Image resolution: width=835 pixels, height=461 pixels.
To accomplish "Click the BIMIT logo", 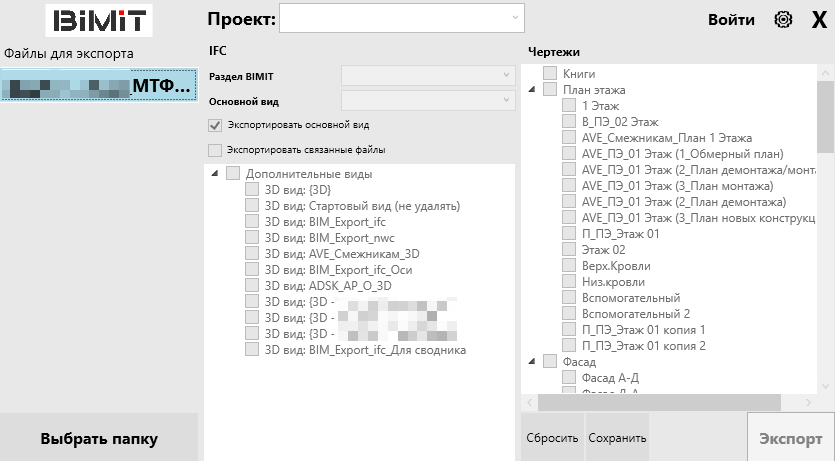I will point(100,20).
